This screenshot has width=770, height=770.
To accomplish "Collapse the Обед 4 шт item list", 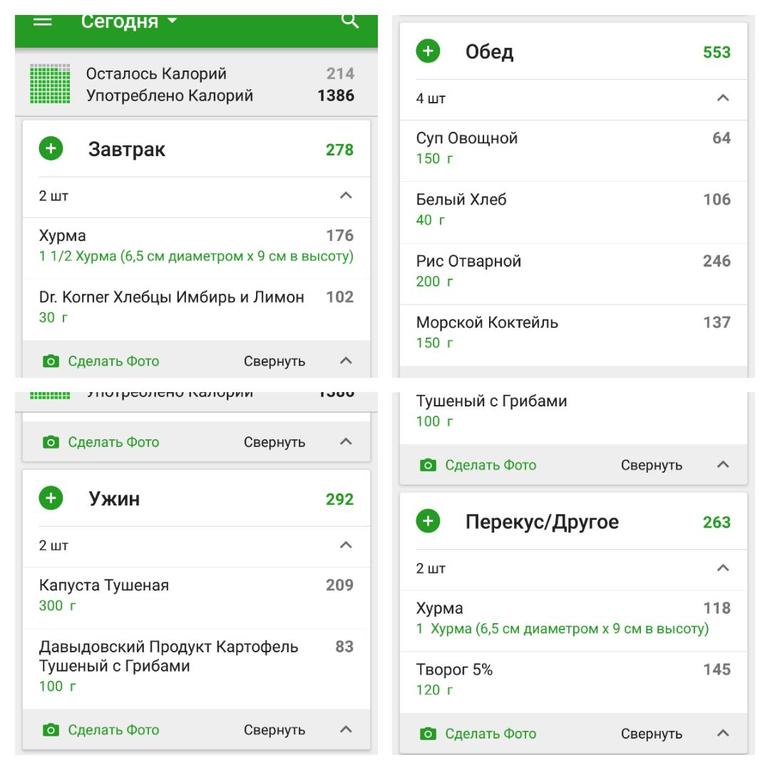I will coord(723,98).
